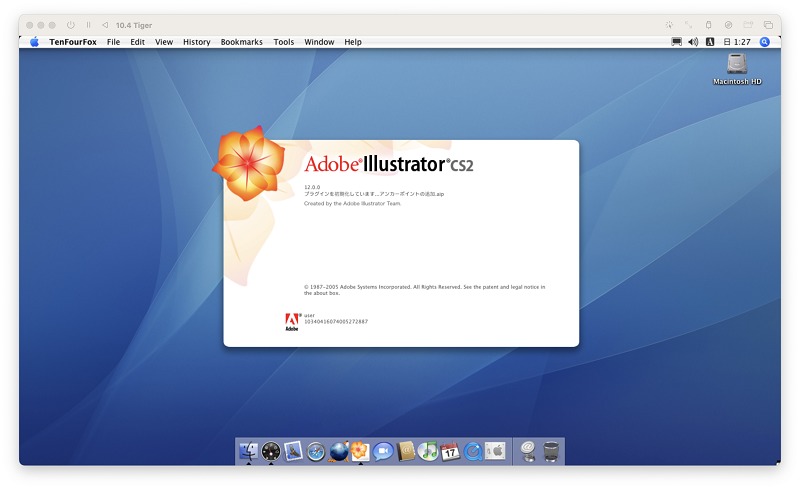Viewport: 800px width, 489px height.
Task: Click the Adobe Illustrator CS2 title on splash
Action: 389,164
